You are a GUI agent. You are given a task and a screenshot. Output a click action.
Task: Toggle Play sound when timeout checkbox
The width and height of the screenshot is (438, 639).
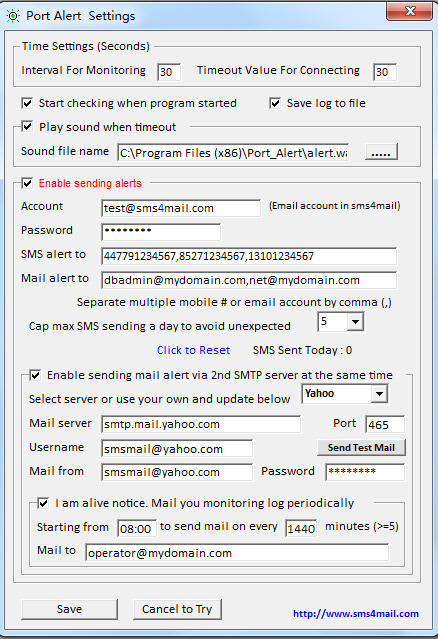pyautogui.click(x=27, y=127)
